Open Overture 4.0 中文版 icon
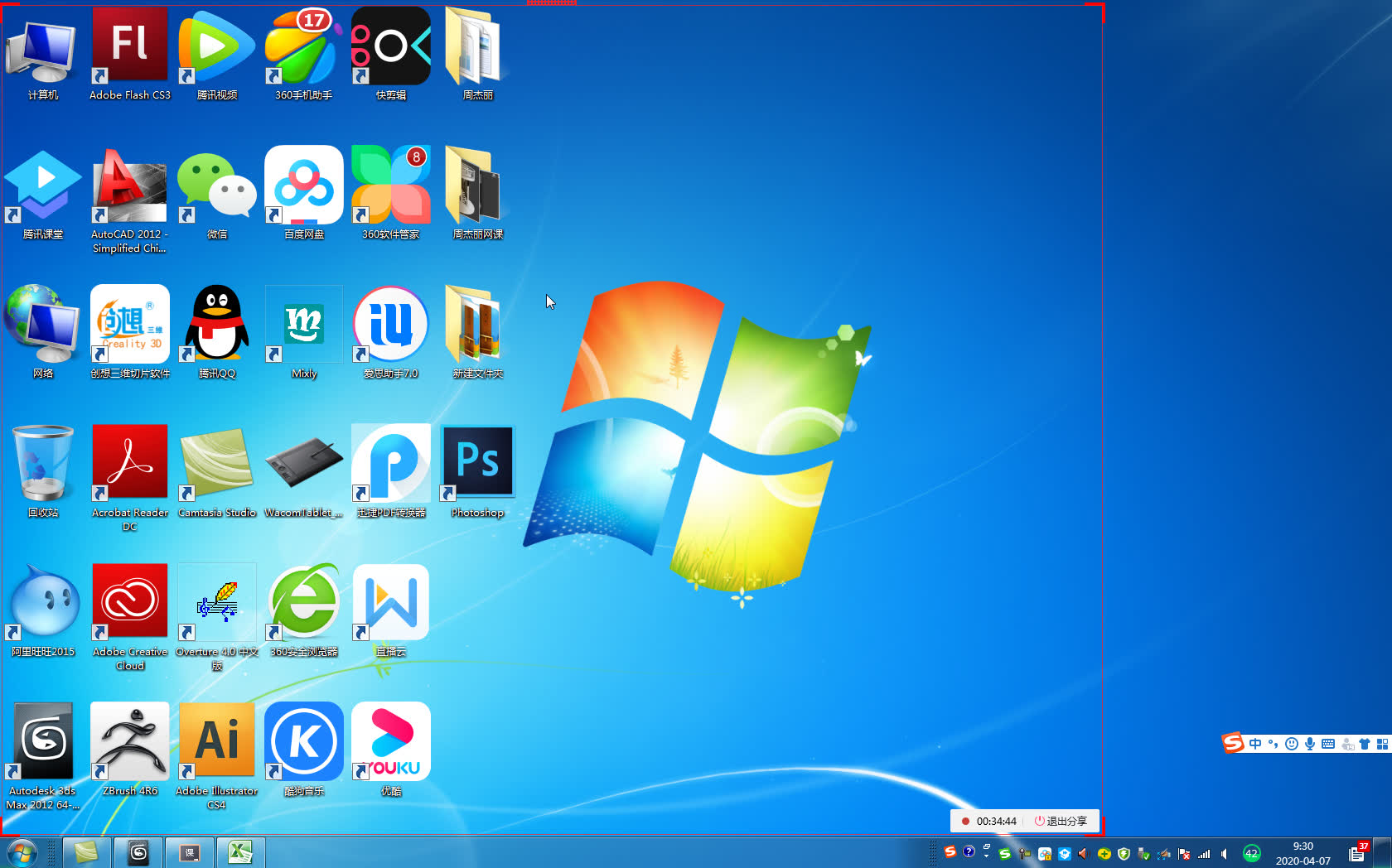 point(217,617)
